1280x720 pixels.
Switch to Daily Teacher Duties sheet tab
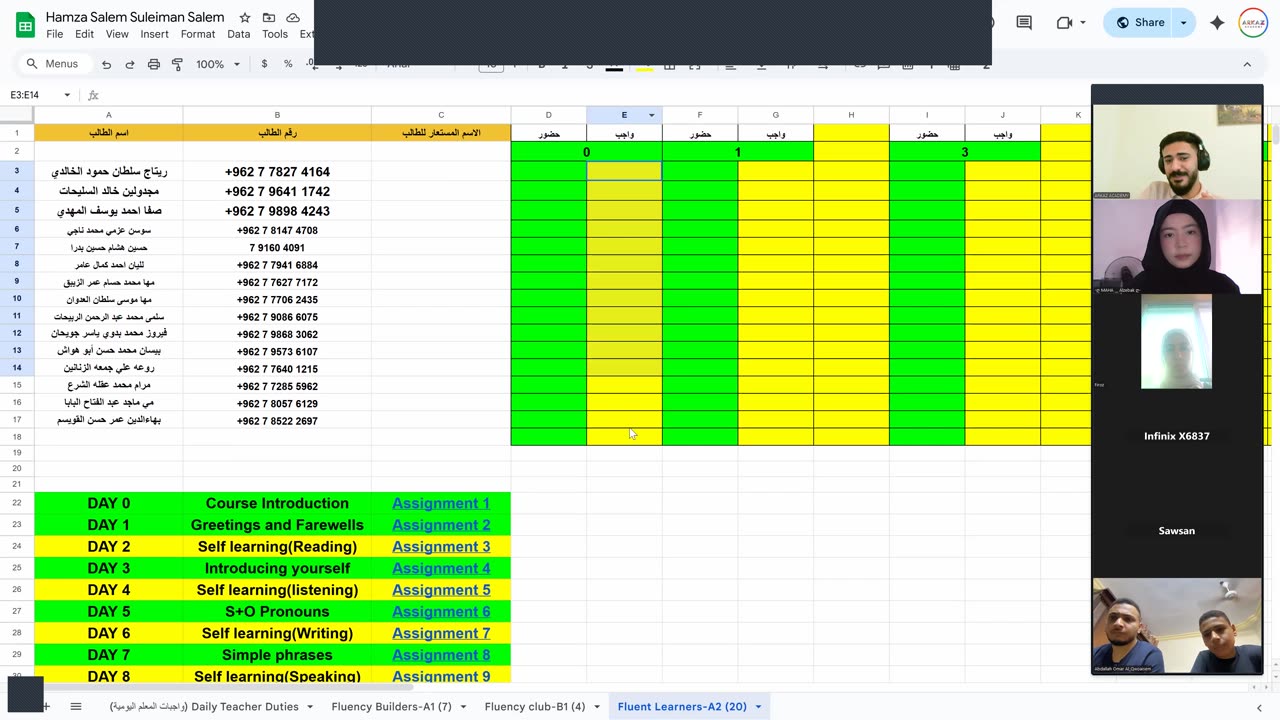tap(204, 706)
